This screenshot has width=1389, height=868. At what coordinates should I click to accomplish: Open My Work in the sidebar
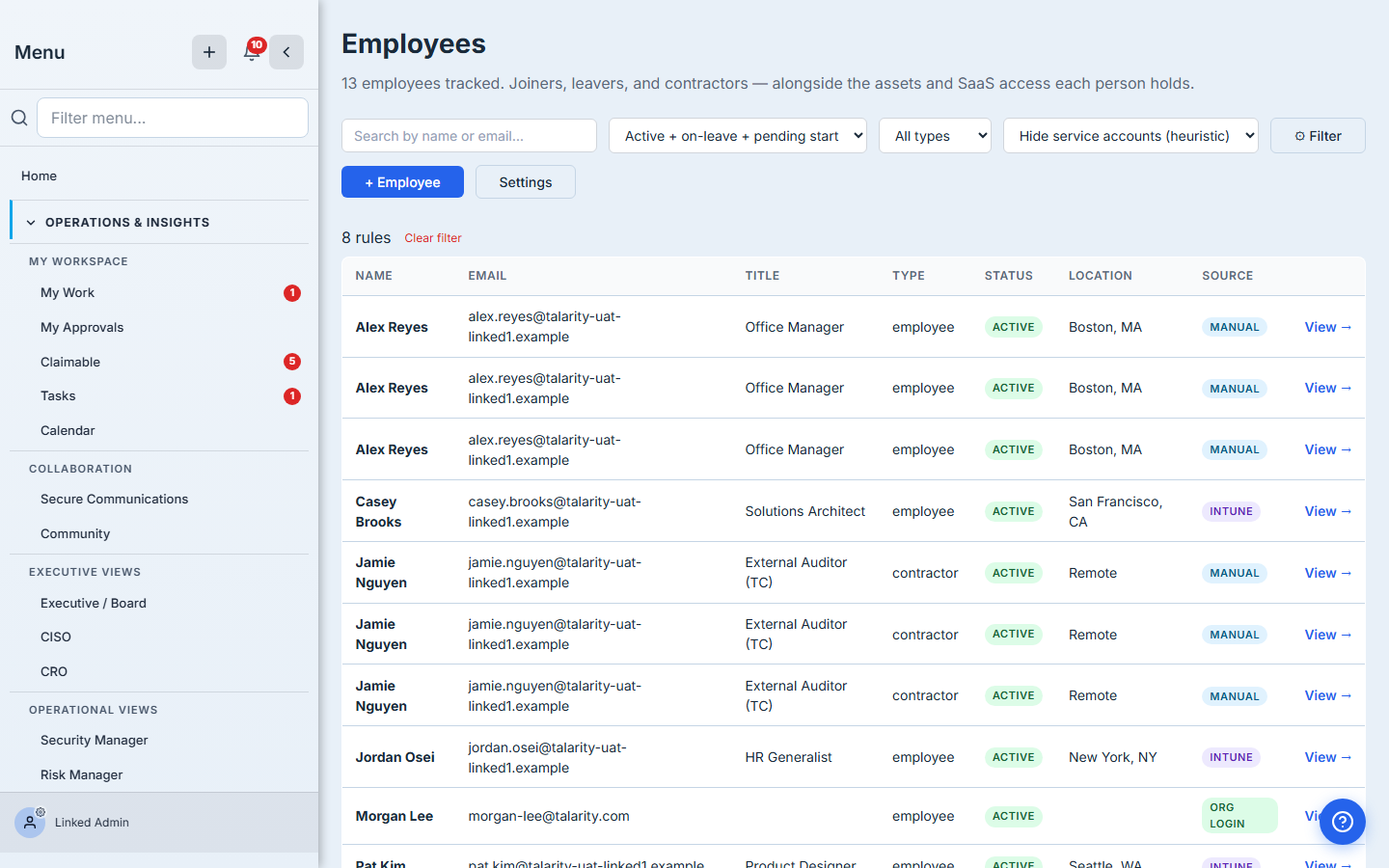(68, 293)
